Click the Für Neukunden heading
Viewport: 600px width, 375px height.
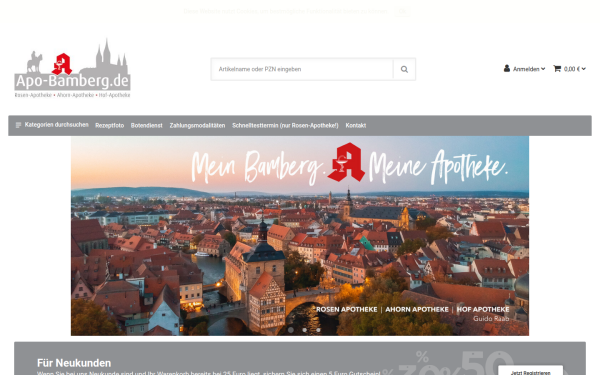pyautogui.click(x=74, y=363)
